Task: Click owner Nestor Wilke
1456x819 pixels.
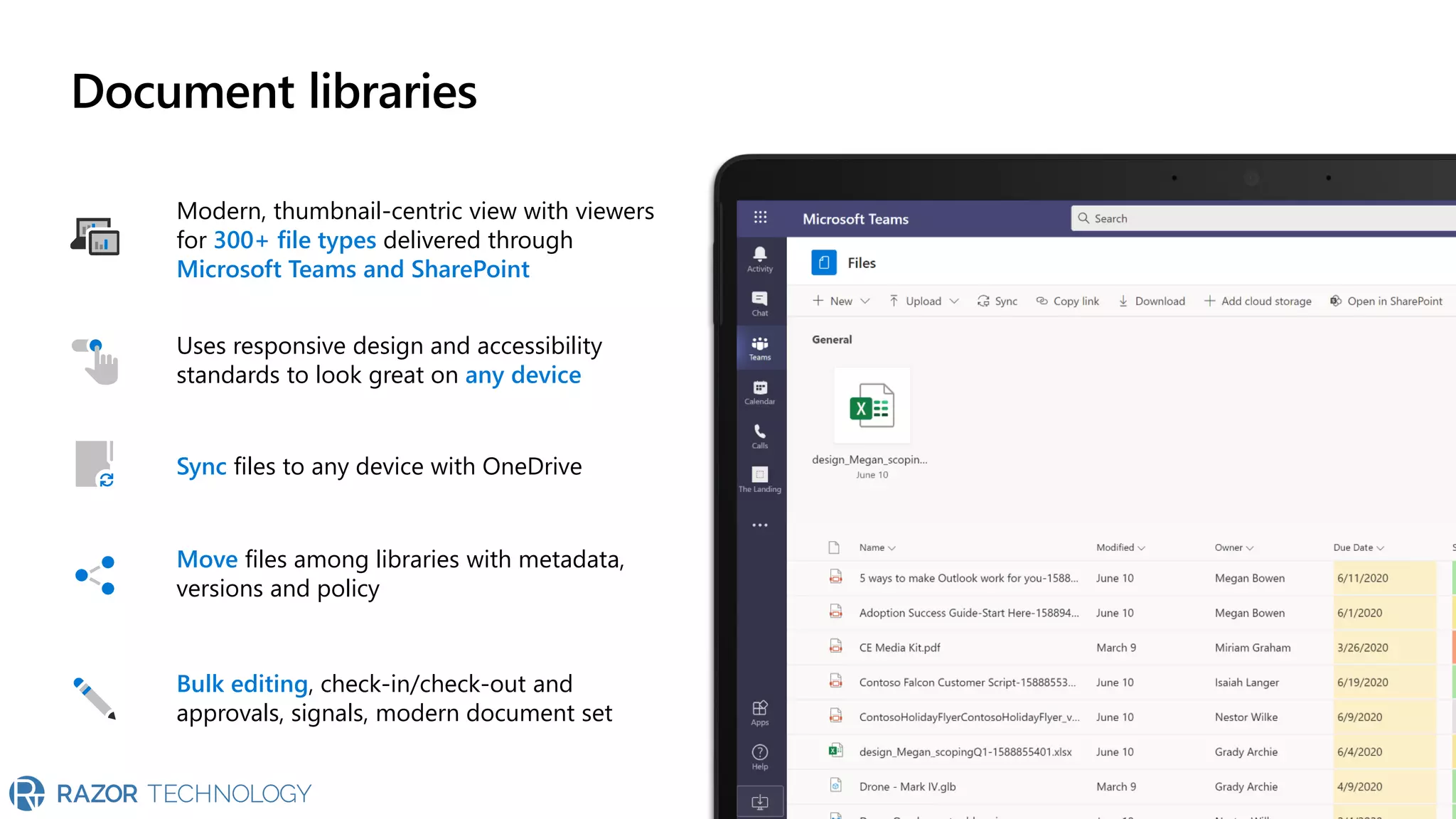Action: tap(1246, 717)
